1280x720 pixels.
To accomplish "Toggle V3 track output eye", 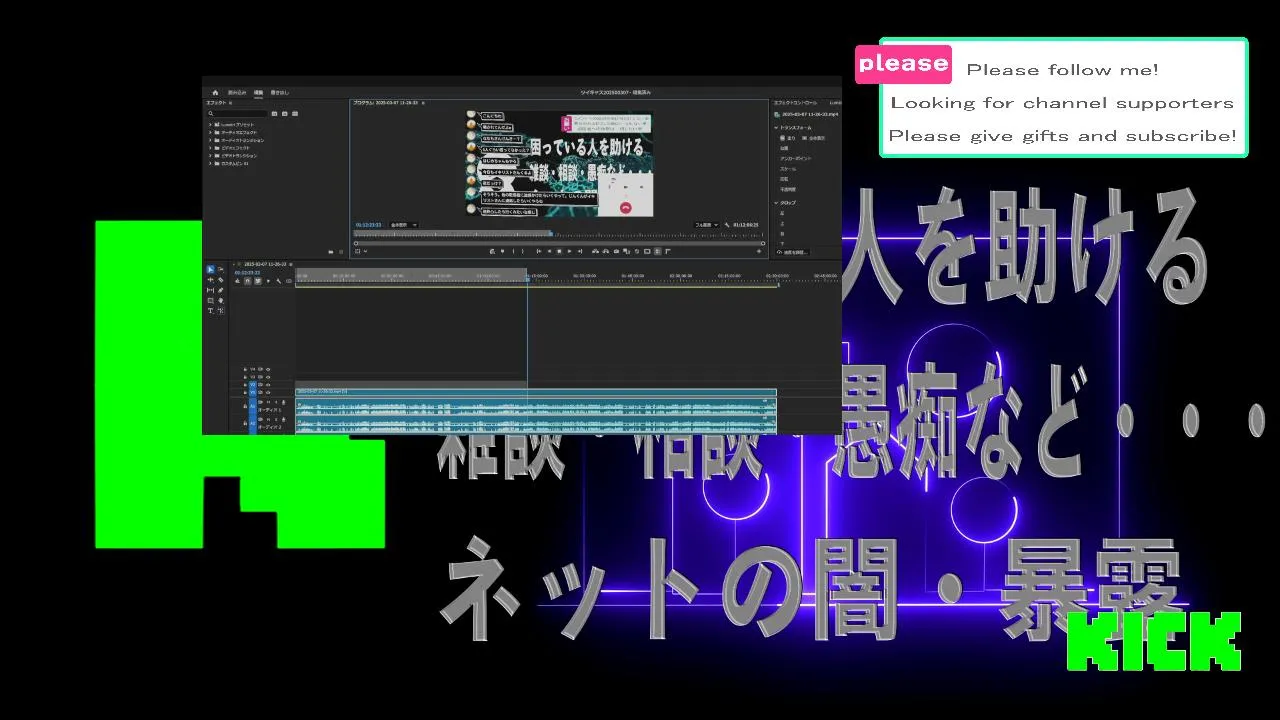I will pos(268,377).
